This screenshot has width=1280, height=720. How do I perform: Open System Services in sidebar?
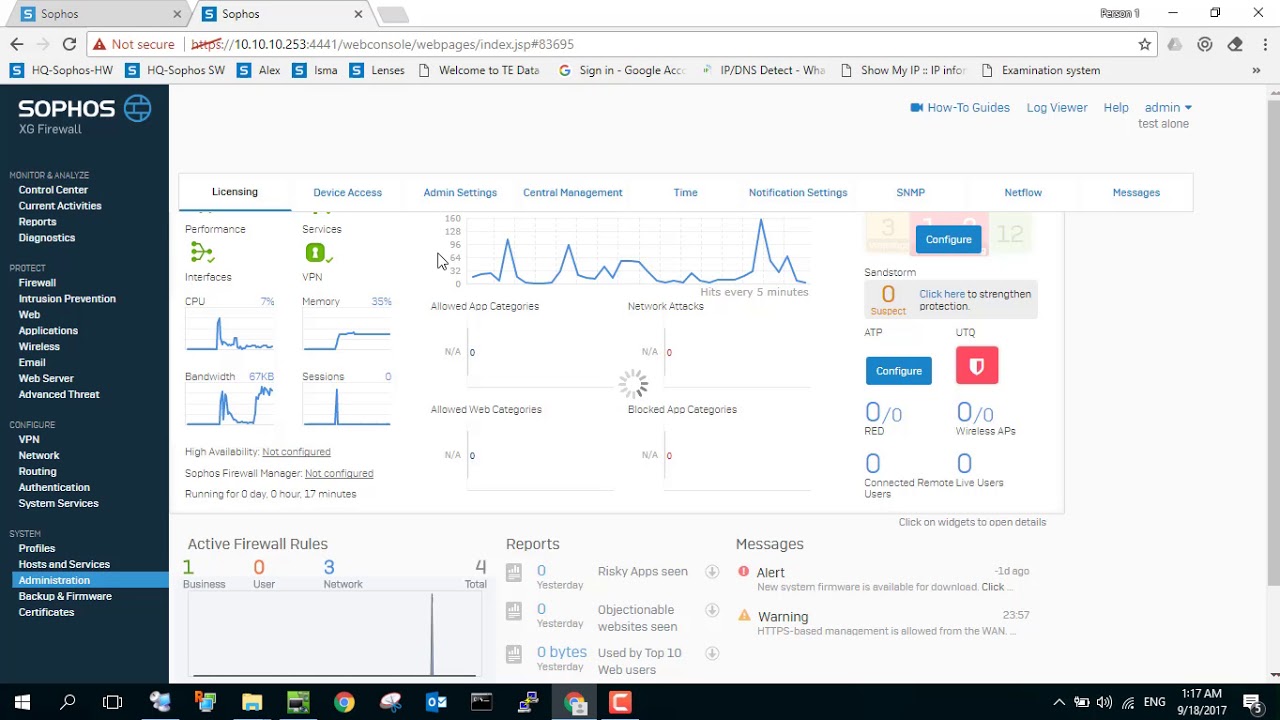[58, 504]
